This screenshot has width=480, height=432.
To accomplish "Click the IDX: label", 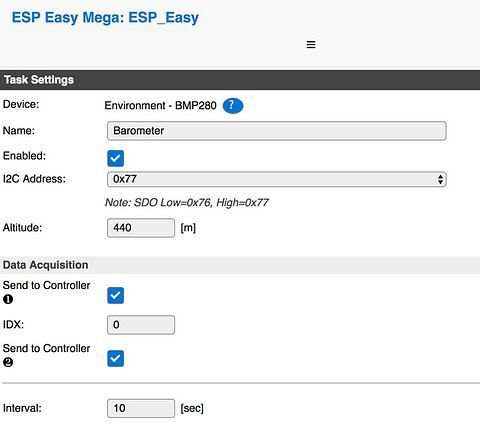I will click(x=13, y=325).
